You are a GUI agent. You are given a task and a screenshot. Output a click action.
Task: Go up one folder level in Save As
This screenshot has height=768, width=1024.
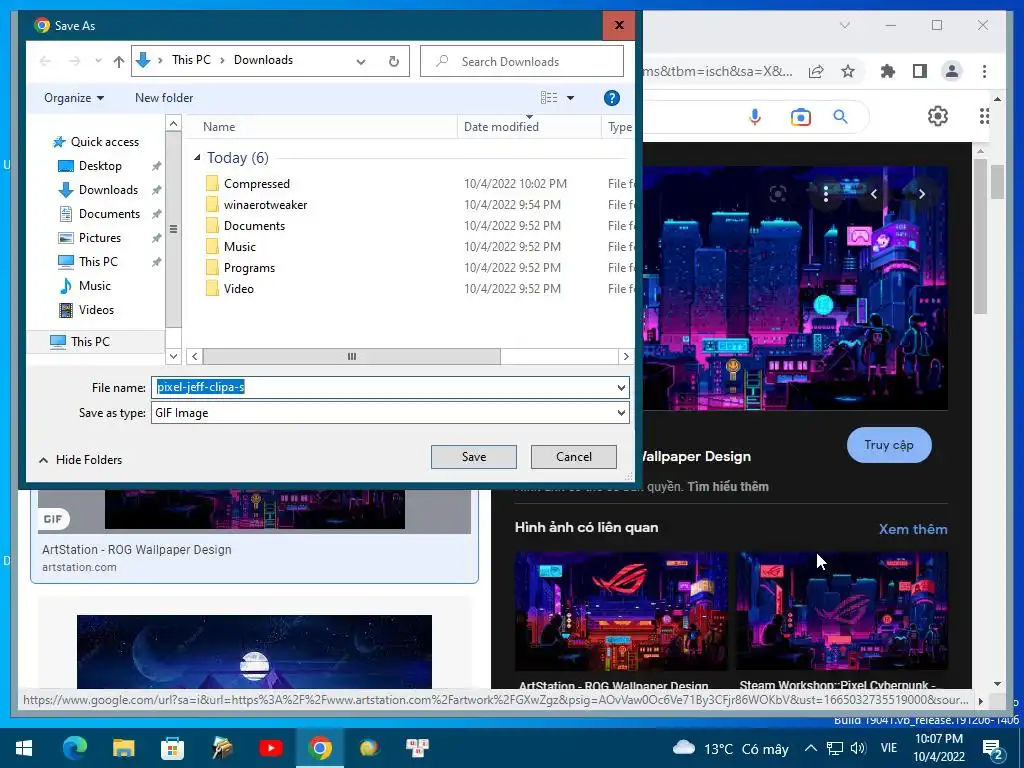pos(118,61)
